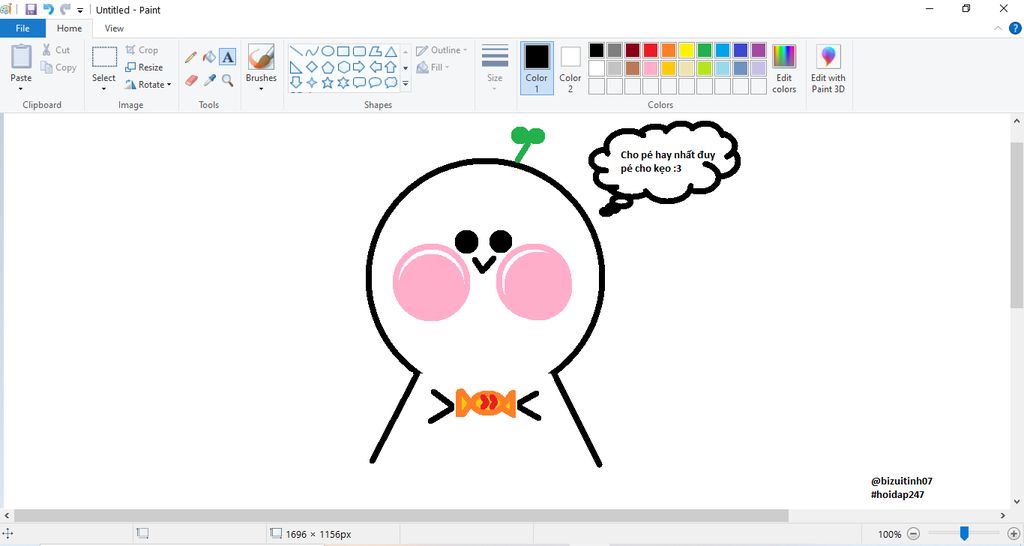Click the Save icon in title bar
1024x546 pixels.
coord(31,9)
